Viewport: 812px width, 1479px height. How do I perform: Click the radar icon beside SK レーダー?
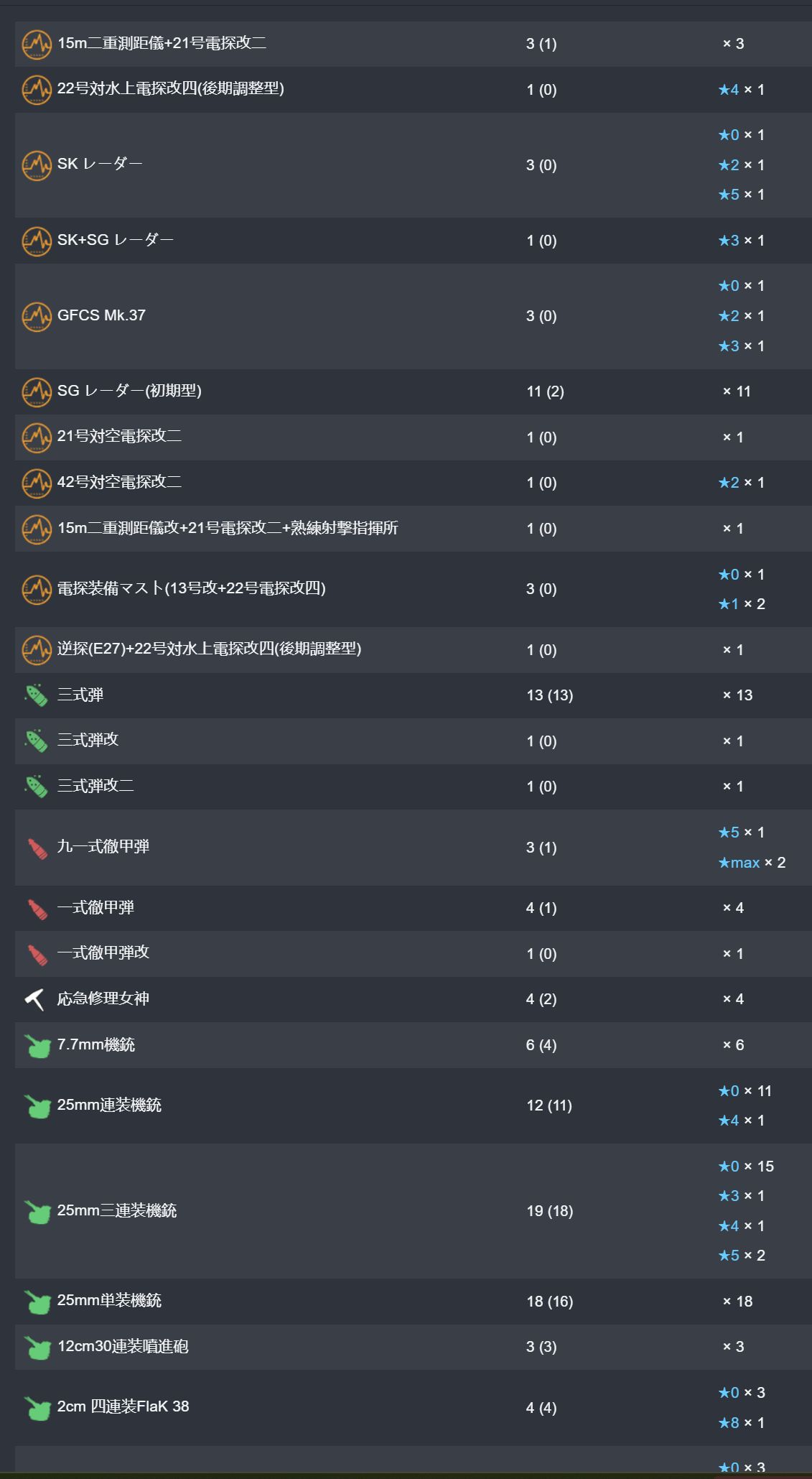37,165
